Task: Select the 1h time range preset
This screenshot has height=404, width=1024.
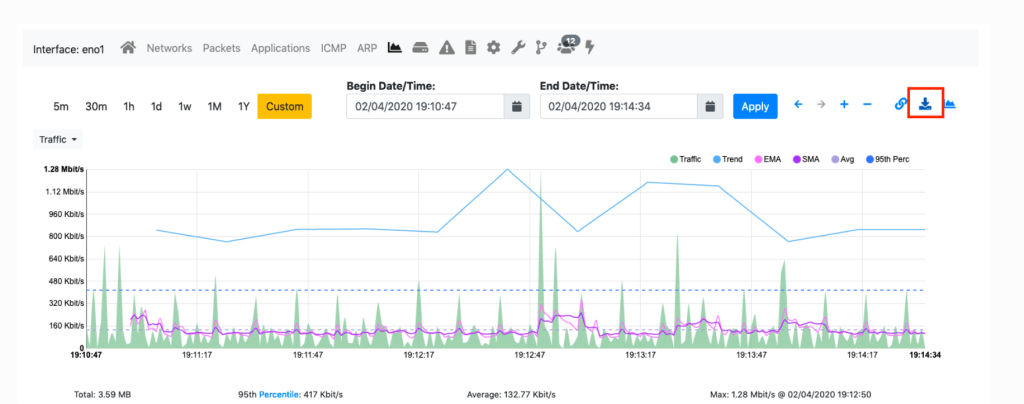Action: (129, 106)
